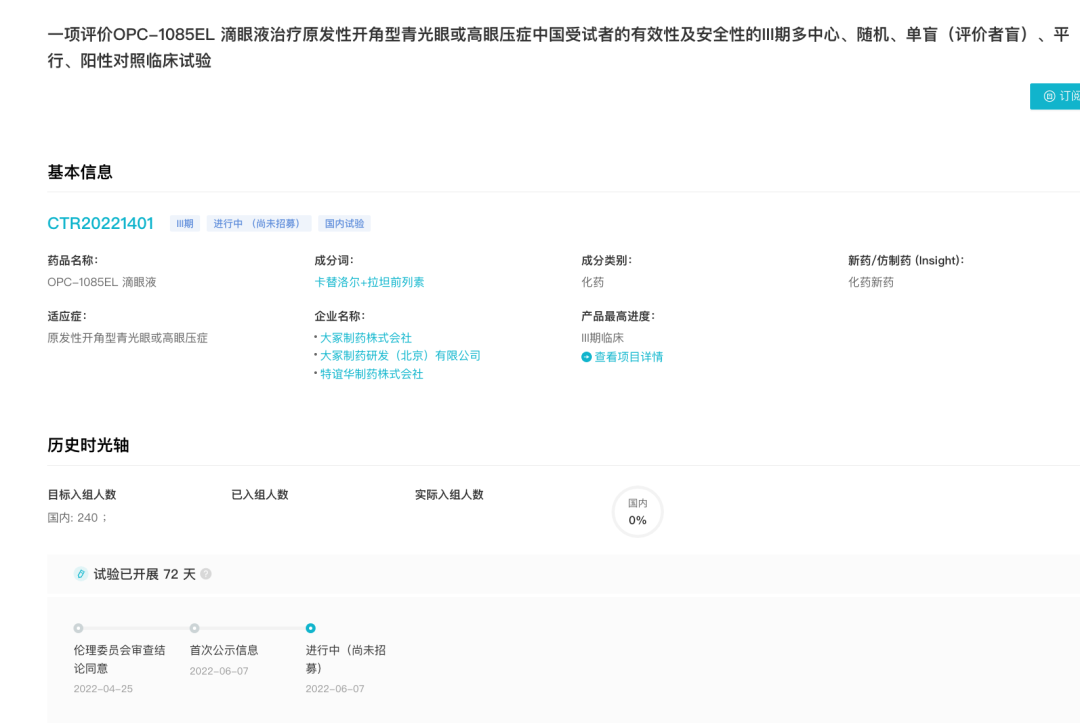
Task: Click the 国内 0% progress circle
Action: pyautogui.click(x=637, y=512)
